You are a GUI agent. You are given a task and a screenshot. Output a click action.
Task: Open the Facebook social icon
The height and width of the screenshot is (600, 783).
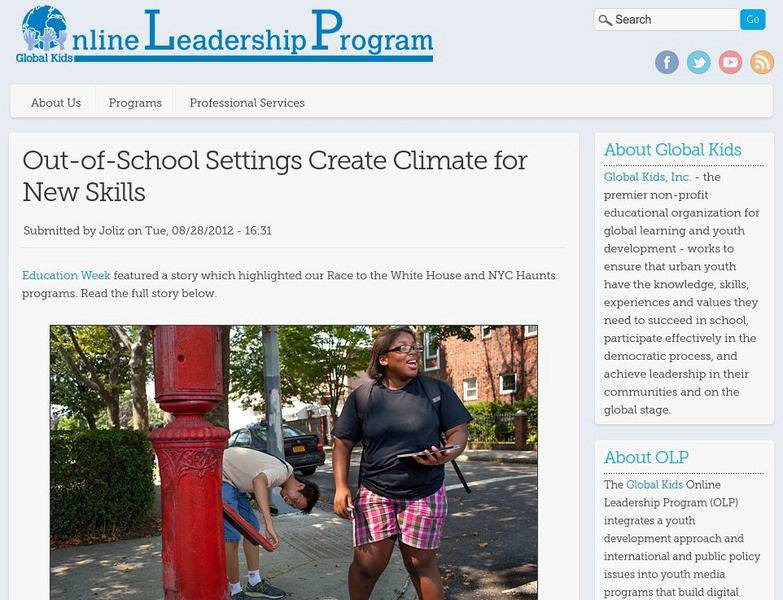click(667, 62)
